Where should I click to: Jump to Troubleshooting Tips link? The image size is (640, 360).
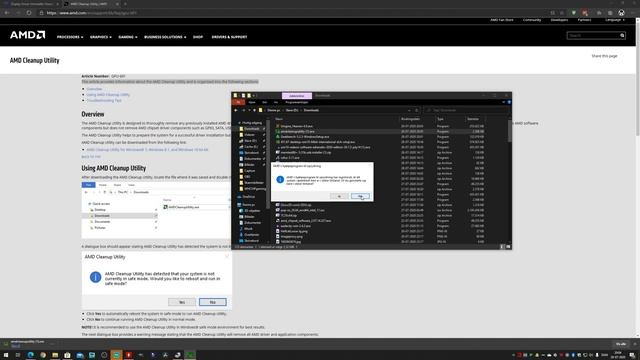click(x=104, y=100)
